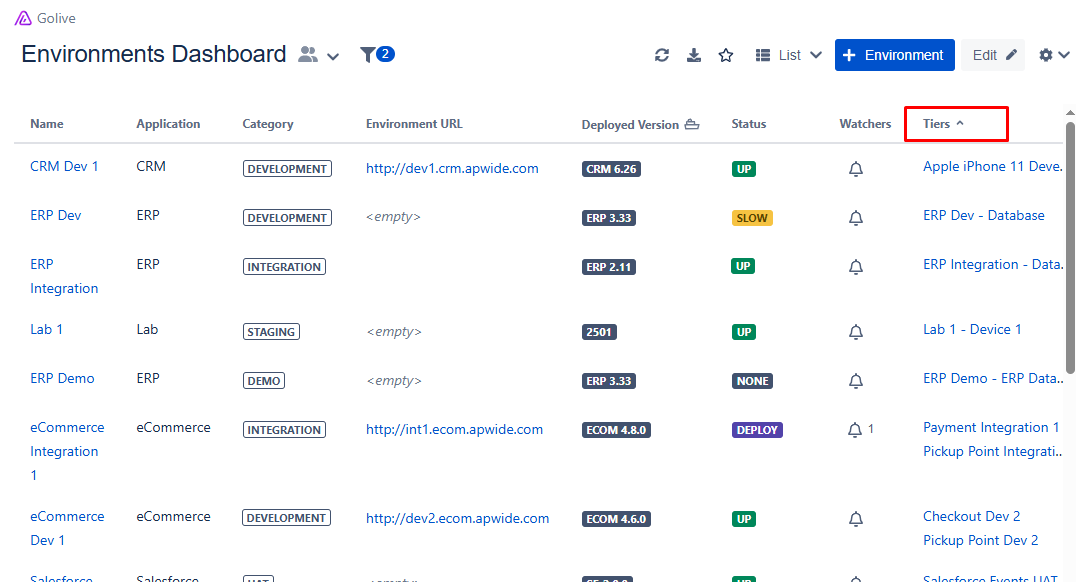This screenshot has height=582, width=1076.
Task: Click the refresh dashboard icon
Action: pyautogui.click(x=662, y=55)
